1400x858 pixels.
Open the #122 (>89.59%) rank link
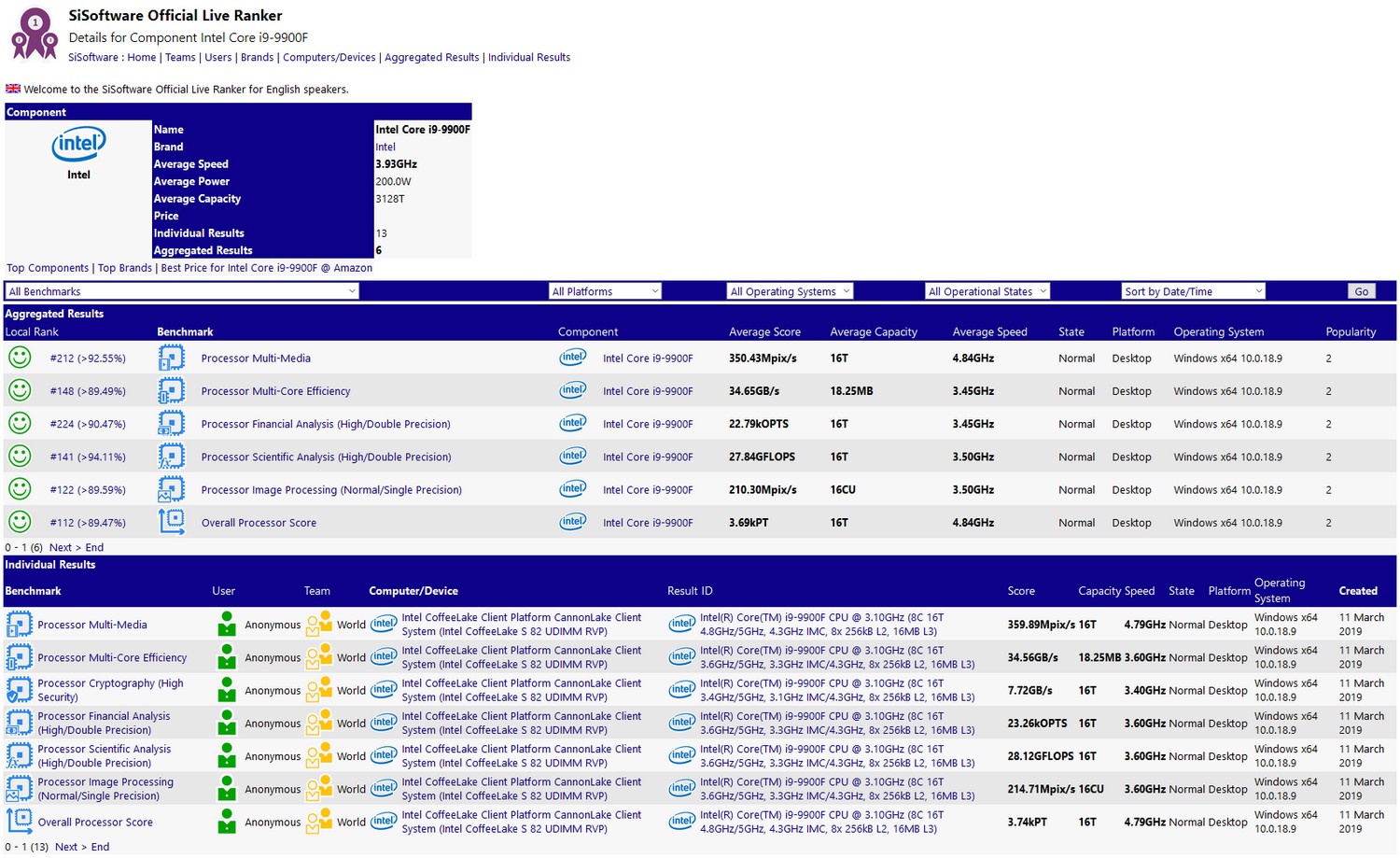point(88,490)
